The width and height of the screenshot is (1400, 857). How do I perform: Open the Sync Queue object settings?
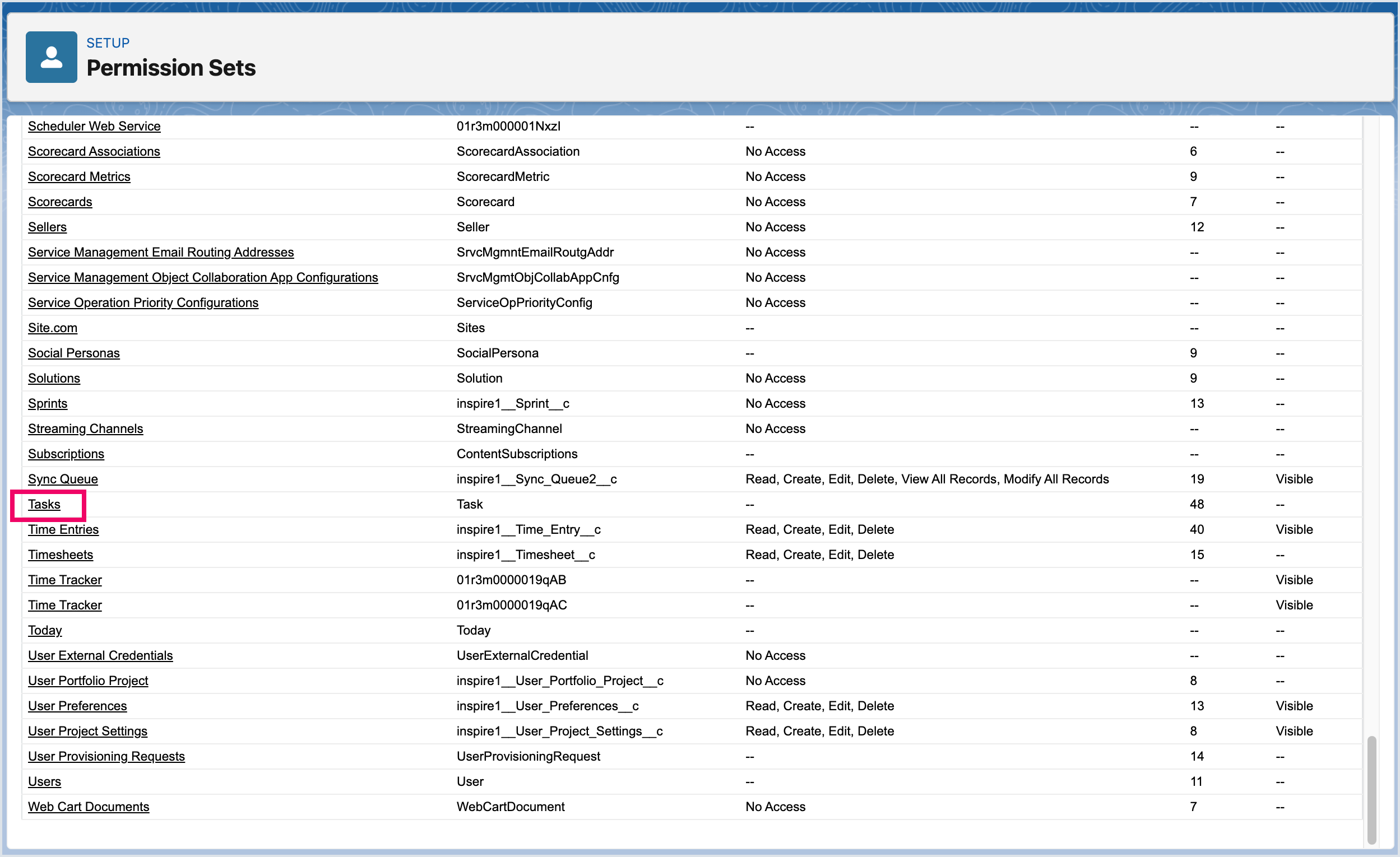[x=63, y=479]
